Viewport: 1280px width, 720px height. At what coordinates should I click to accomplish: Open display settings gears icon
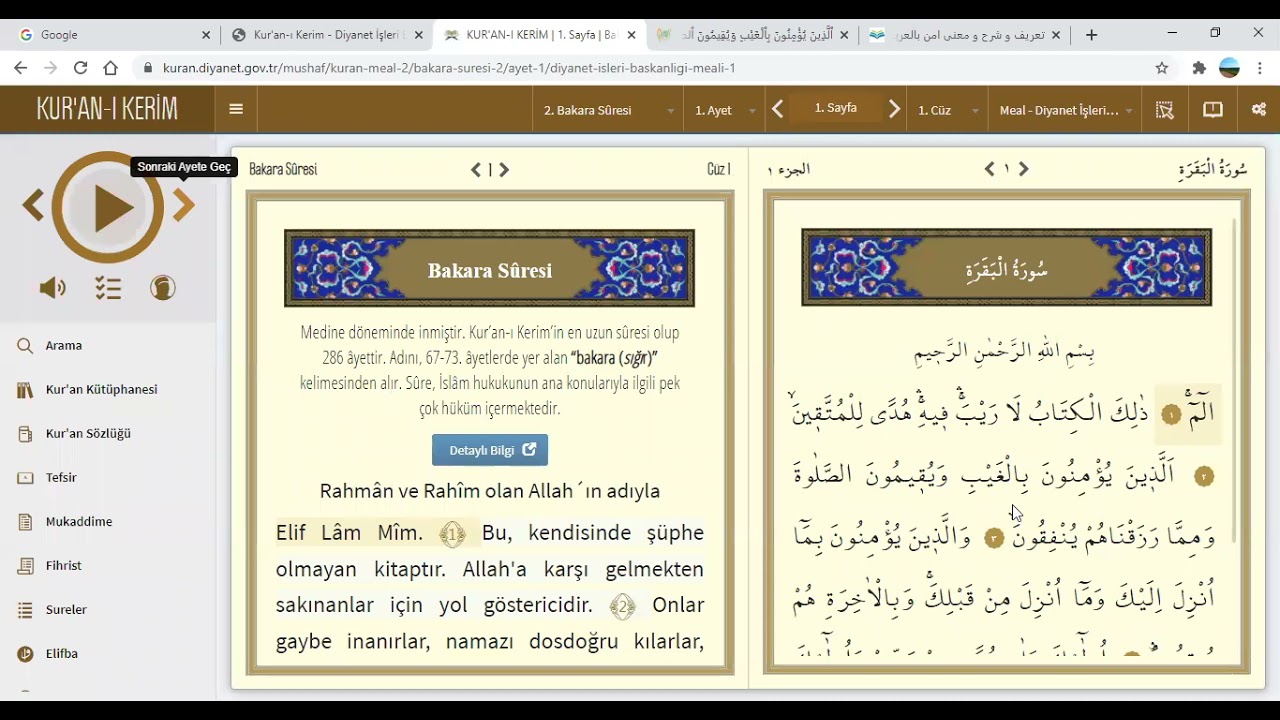click(1259, 110)
